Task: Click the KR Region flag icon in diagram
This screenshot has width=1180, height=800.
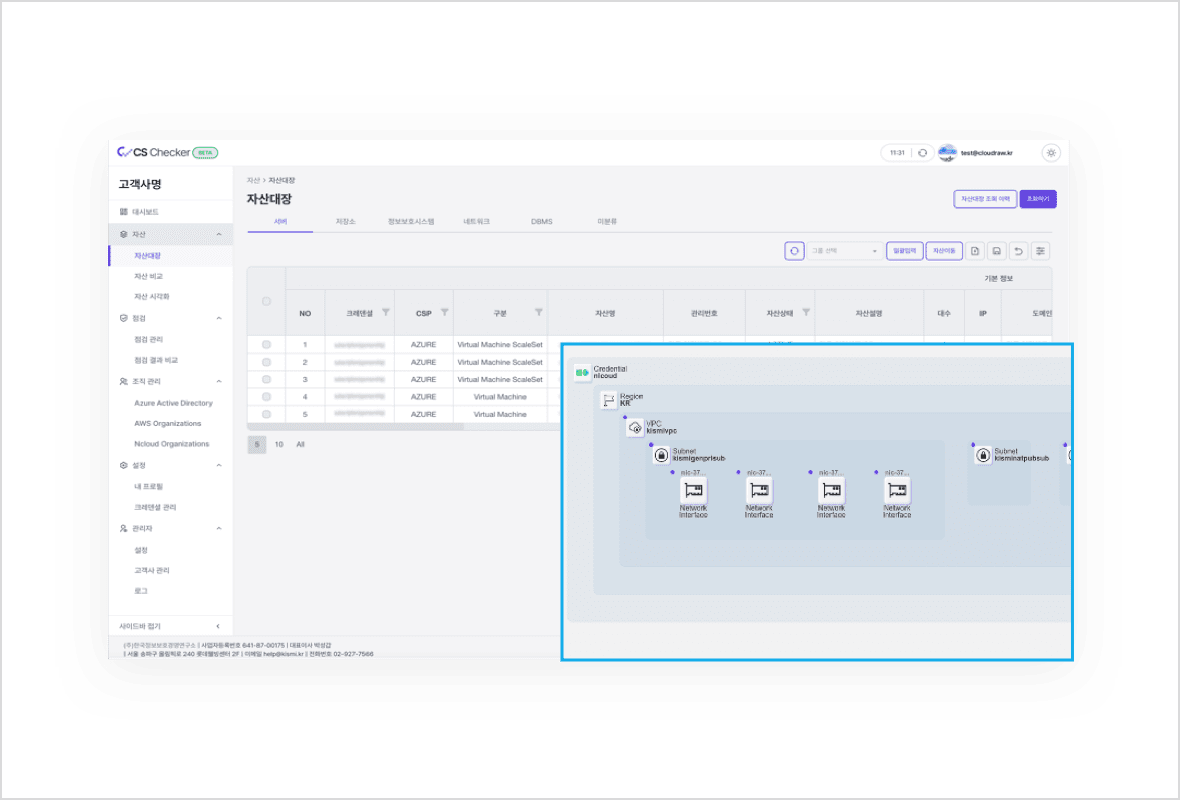Action: pyautogui.click(x=608, y=400)
